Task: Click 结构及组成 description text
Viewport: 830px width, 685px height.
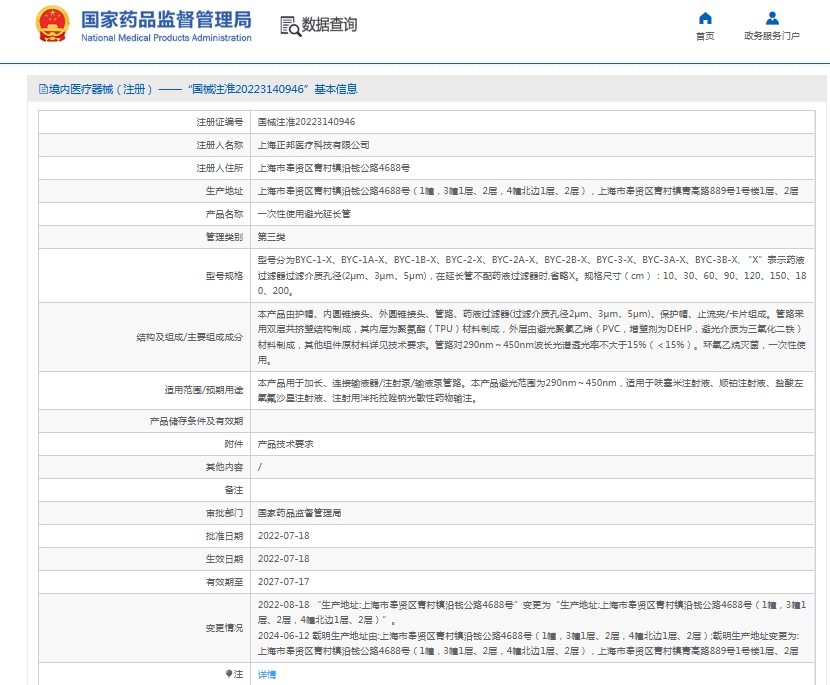Action: [532, 337]
